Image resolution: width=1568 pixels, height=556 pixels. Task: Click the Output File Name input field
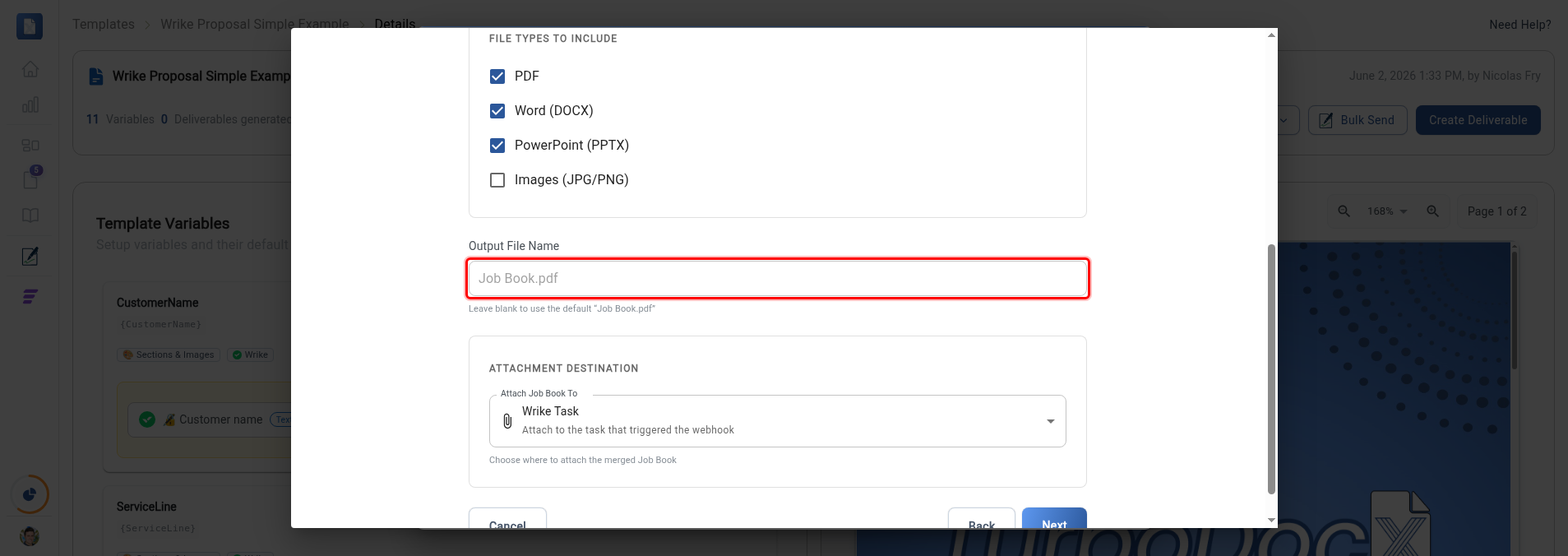click(x=778, y=278)
